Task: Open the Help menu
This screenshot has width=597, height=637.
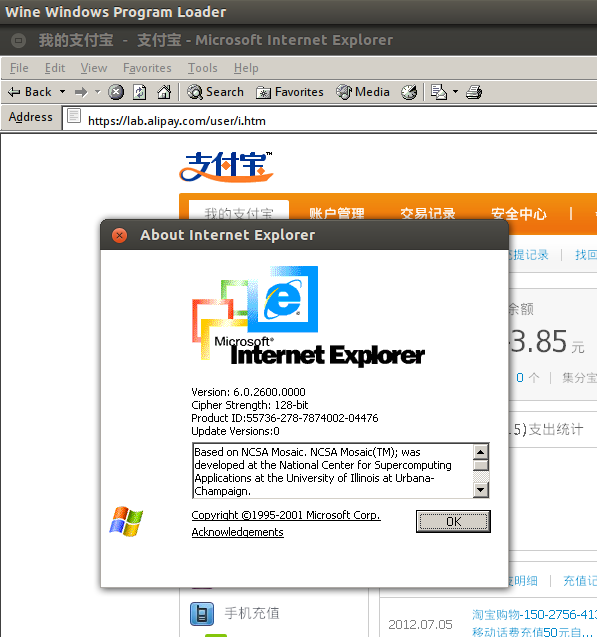Action: coord(246,68)
